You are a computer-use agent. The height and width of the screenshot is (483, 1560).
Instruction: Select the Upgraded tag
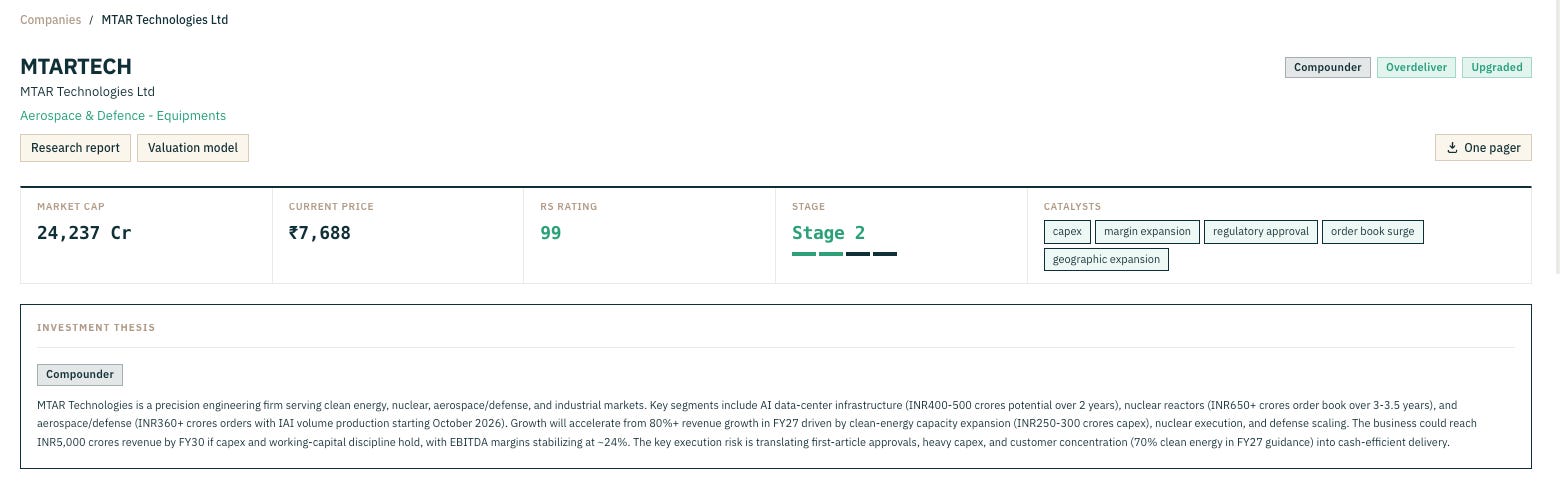pyautogui.click(x=1497, y=68)
